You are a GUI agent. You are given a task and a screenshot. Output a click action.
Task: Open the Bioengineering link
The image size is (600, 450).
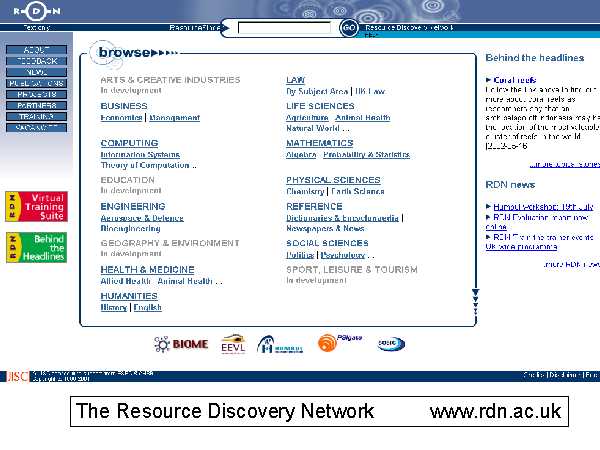tap(130, 228)
